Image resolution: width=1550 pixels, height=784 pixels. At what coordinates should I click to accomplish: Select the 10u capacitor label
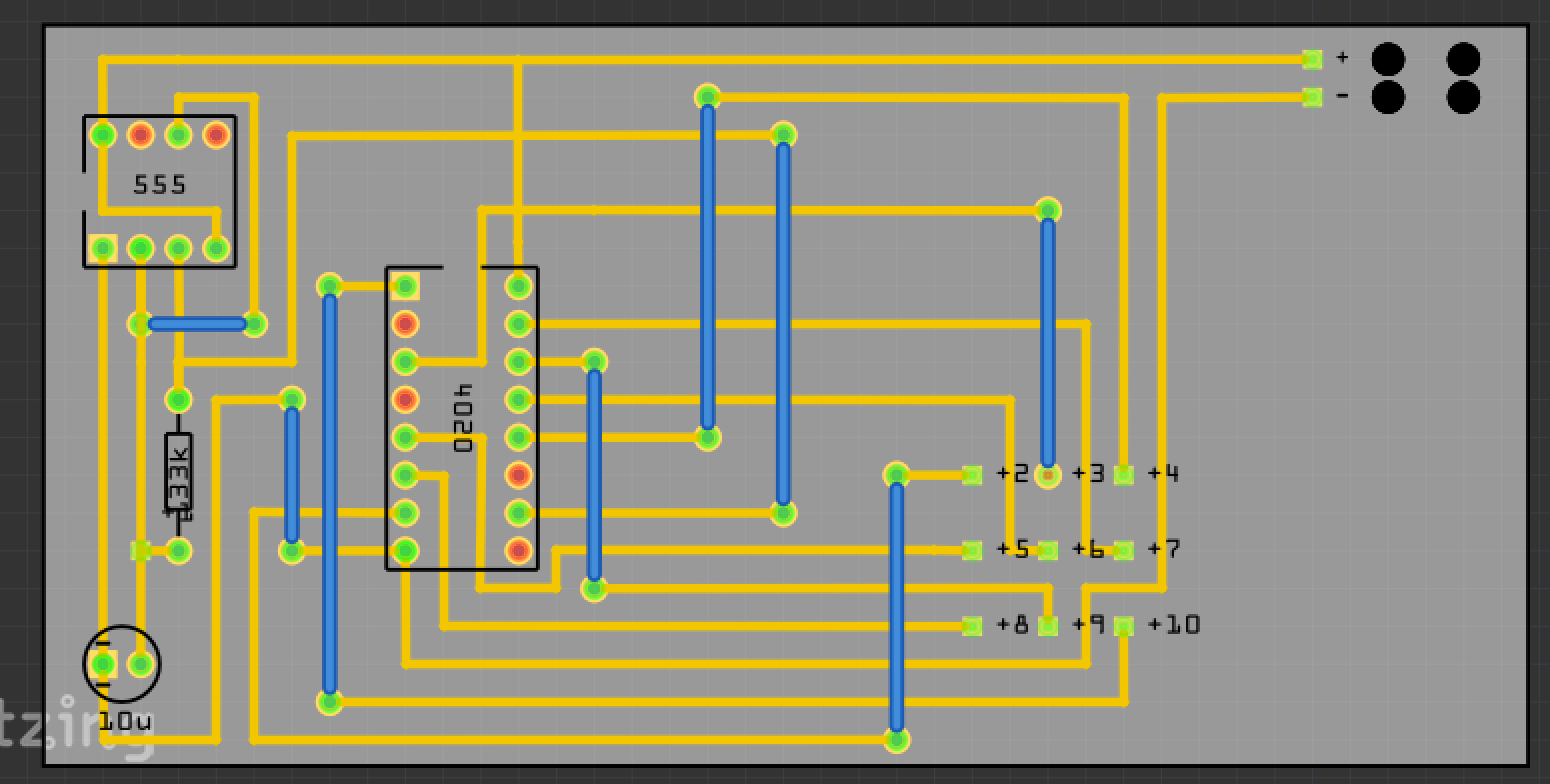(x=125, y=721)
